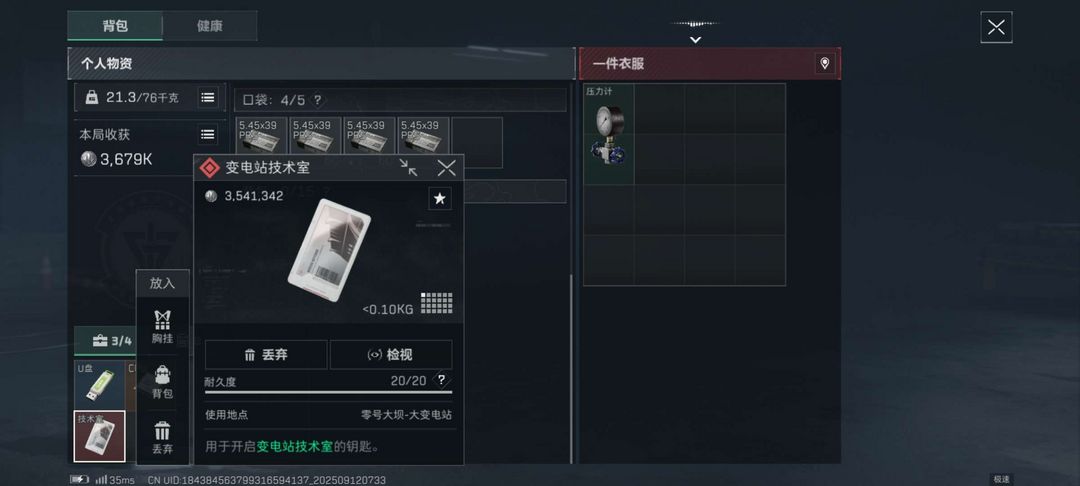Screen dimensions: 1080x486
Task: Open 本局收获 details list icon
Action: 207,134
